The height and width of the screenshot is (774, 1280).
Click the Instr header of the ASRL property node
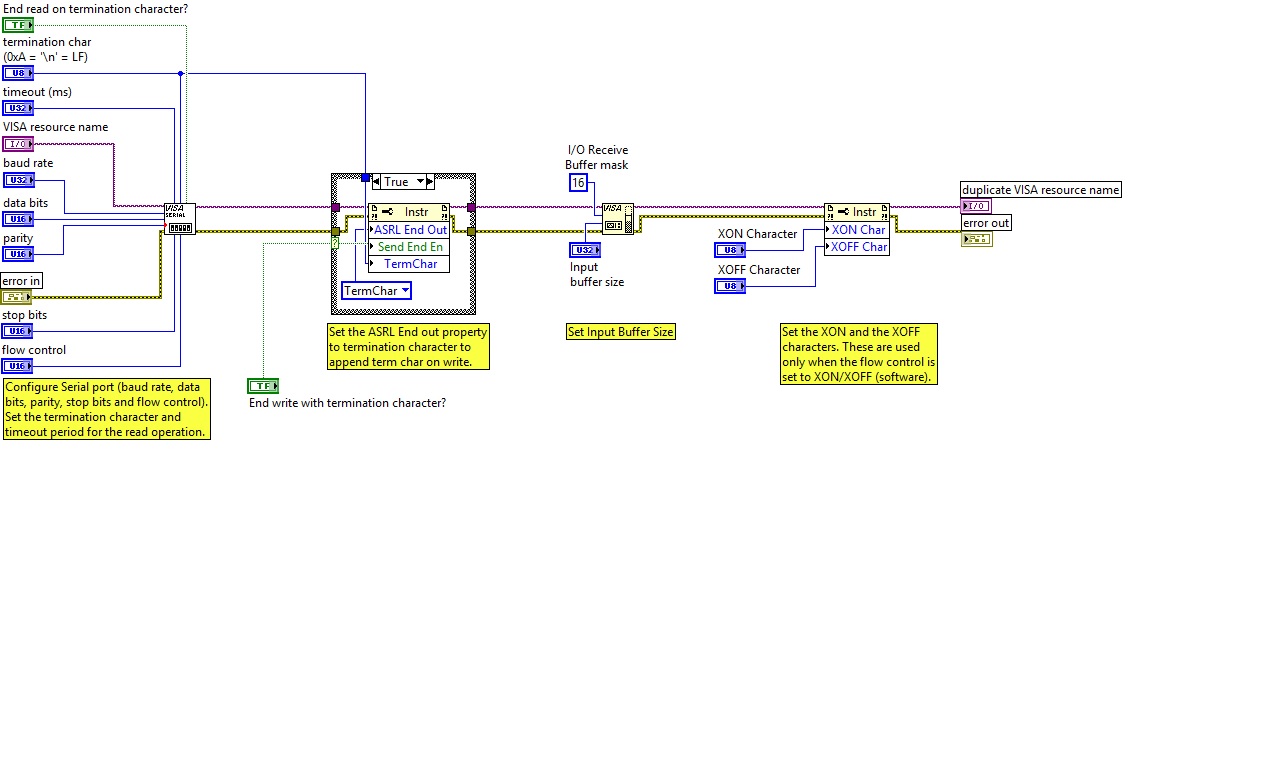point(409,212)
